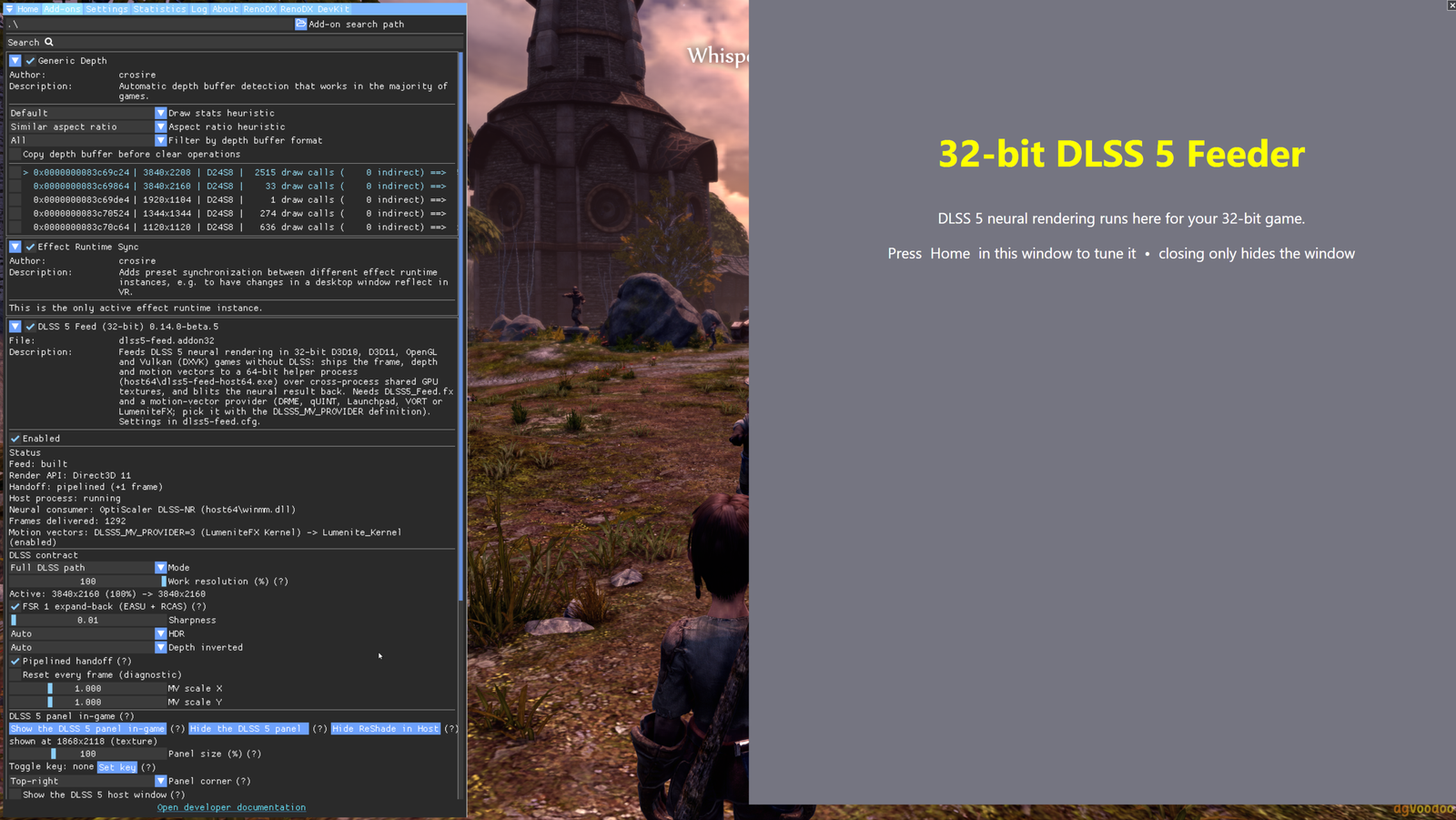Switch to the Log tab

click(x=199, y=9)
